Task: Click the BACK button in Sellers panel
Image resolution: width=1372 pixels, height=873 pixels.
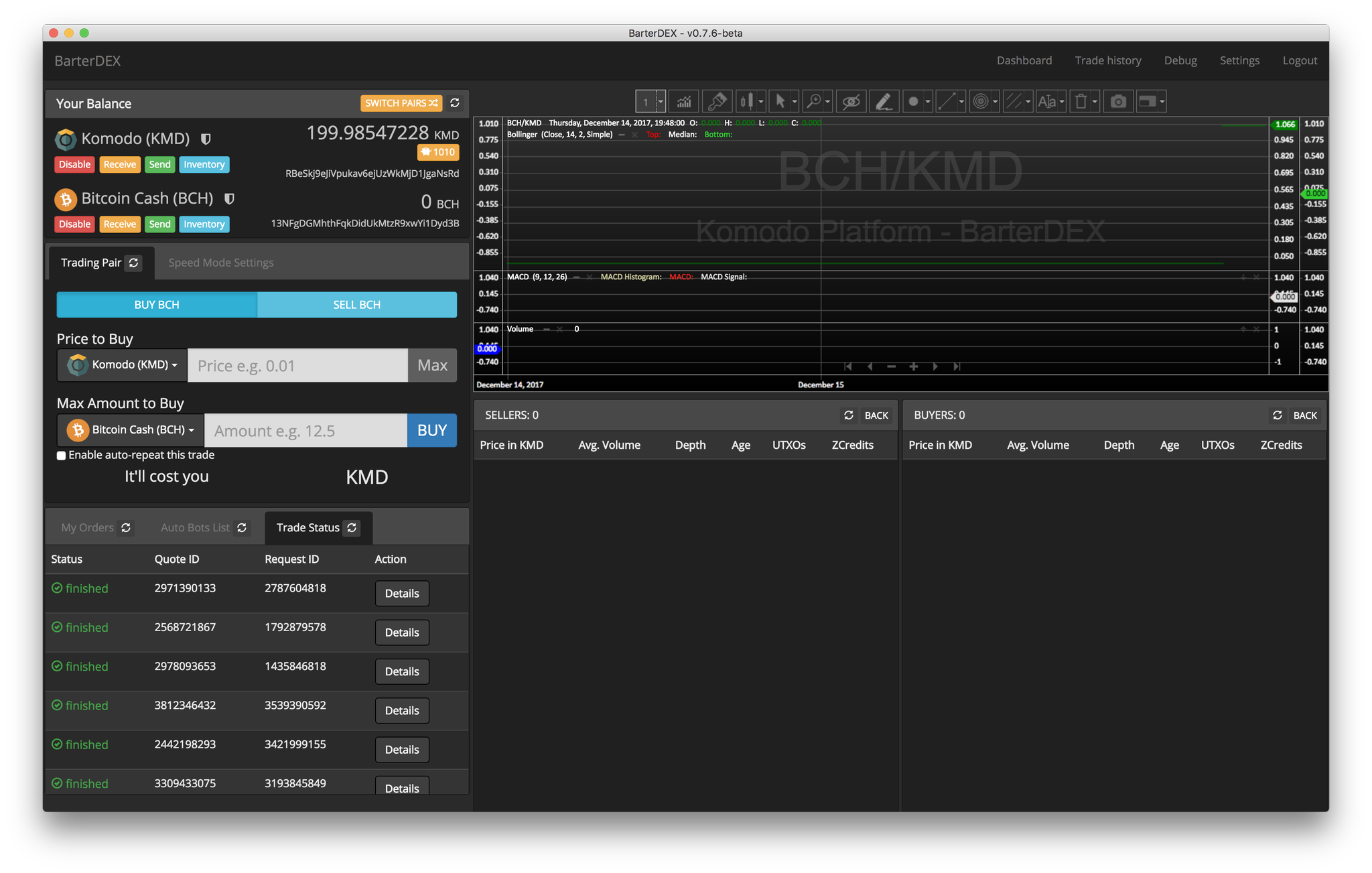Action: coord(876,415)
